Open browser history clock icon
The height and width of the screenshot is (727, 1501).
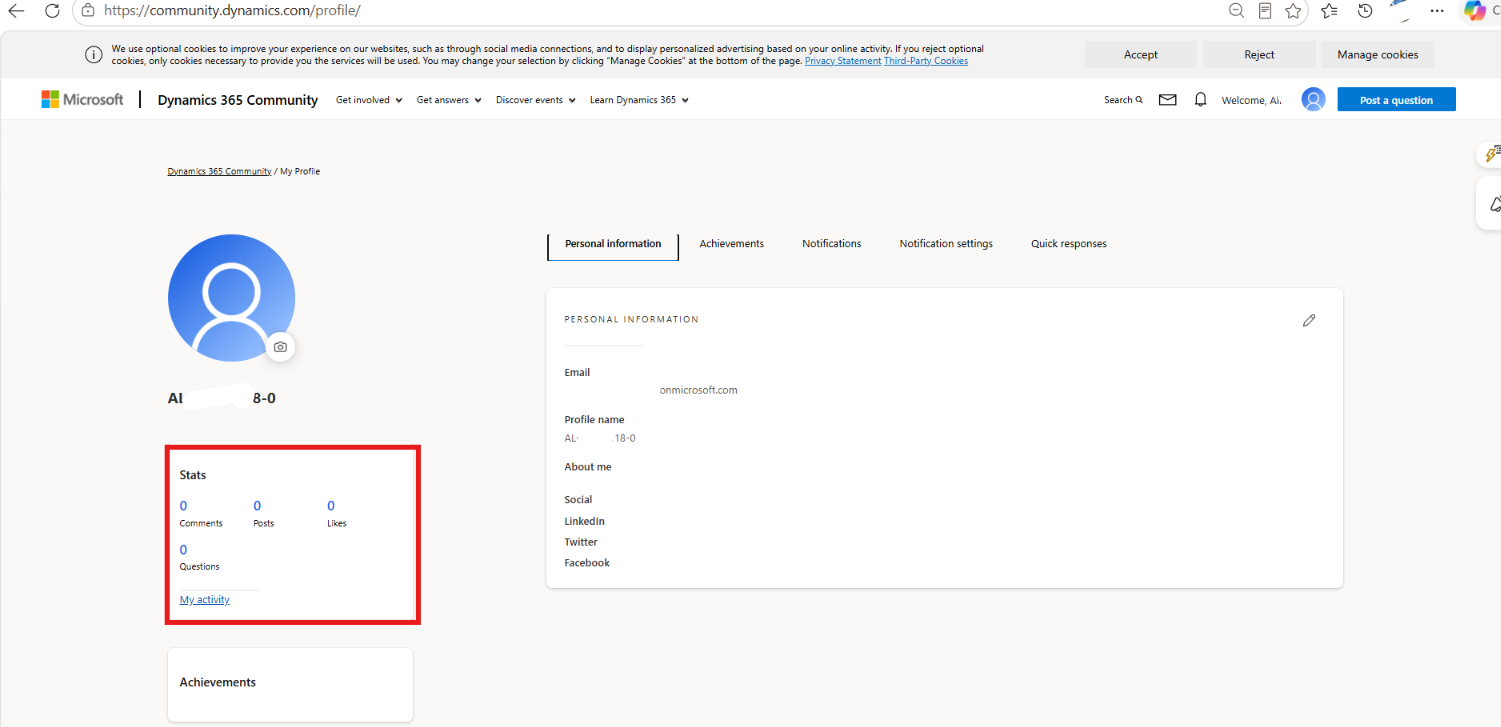tap(1365, 10)
